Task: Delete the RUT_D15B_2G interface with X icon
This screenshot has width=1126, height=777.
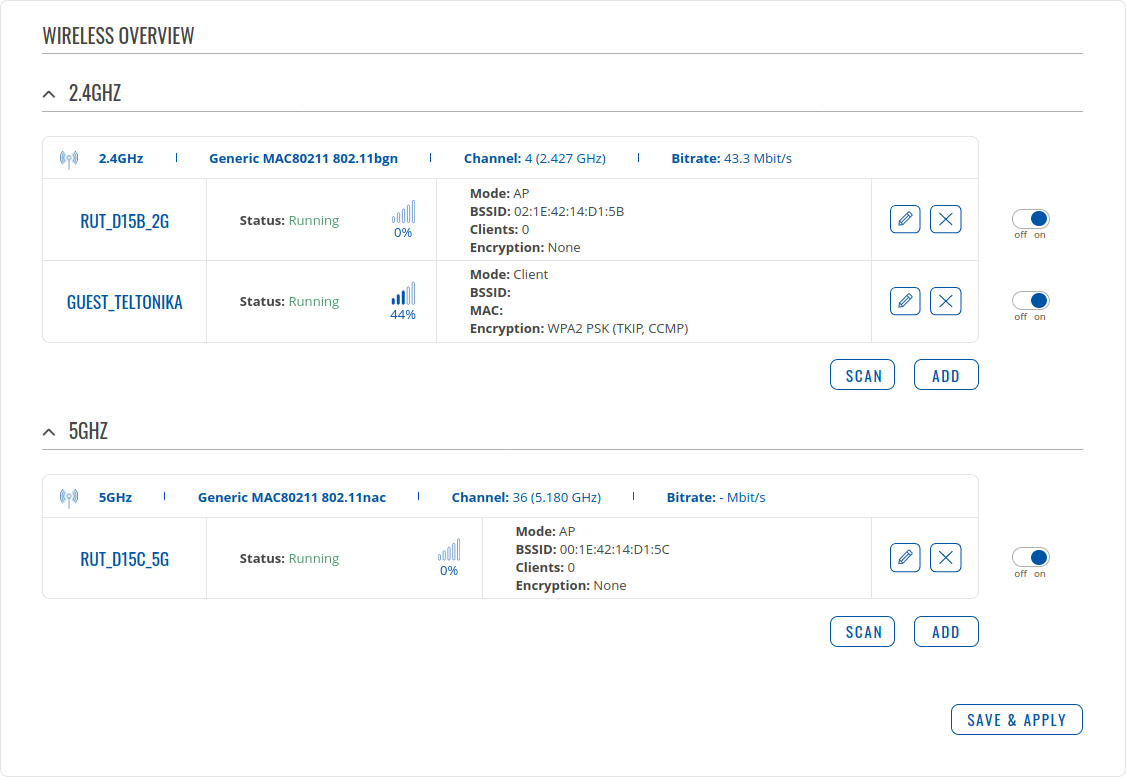Action: coord(946,219)
